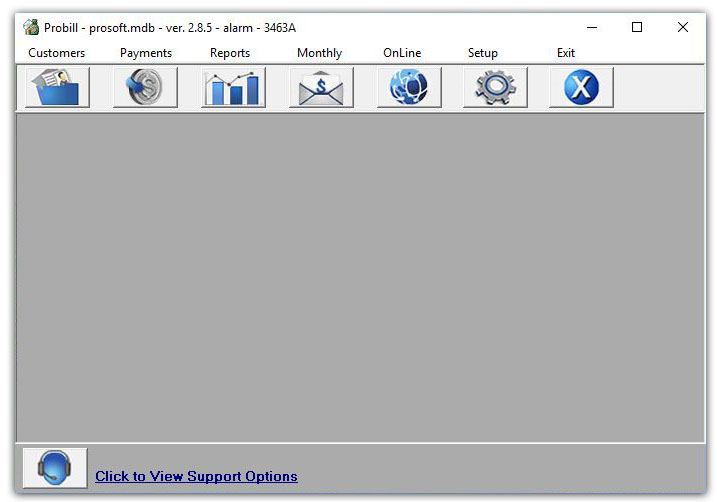Screen dimensions: 717x502
Task: Click the Probill app icon in title bar
Action: (x=31, y=27)
